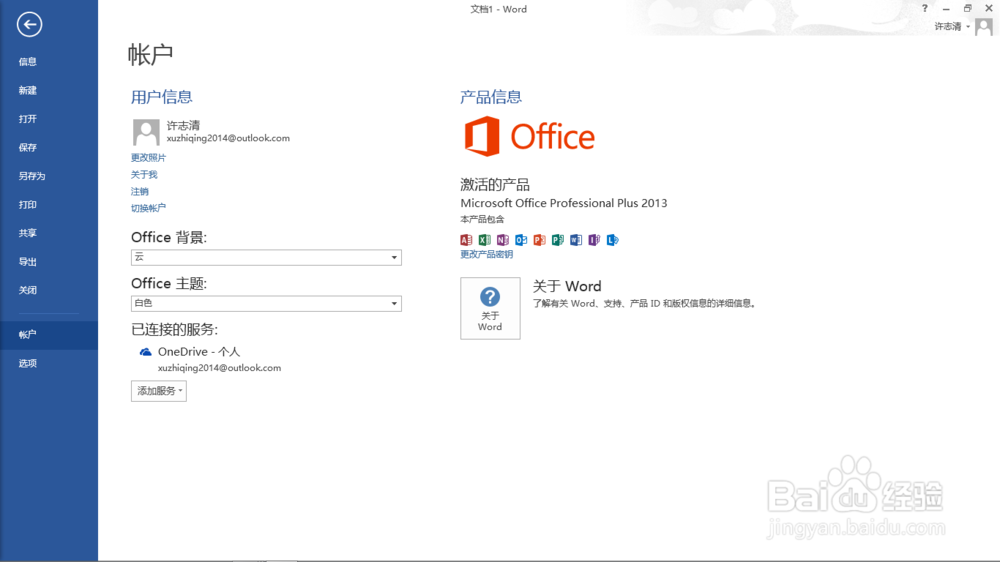Click the 注销 link
The image size is (1000, 562).
pyautogui.click(x=140, y=191)
